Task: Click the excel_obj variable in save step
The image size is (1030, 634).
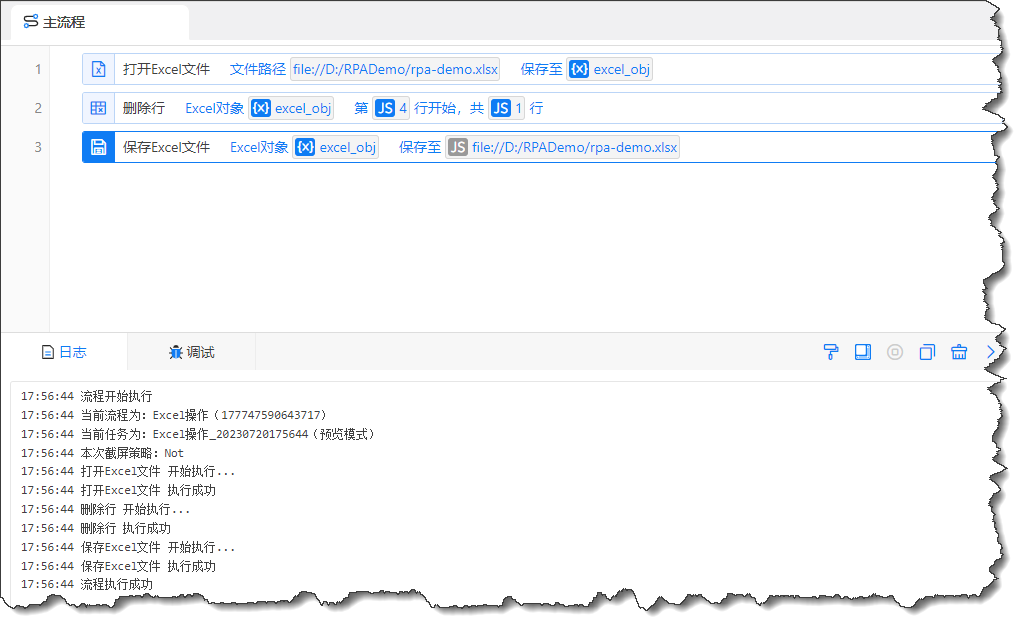Action: [x=336, y=147]
